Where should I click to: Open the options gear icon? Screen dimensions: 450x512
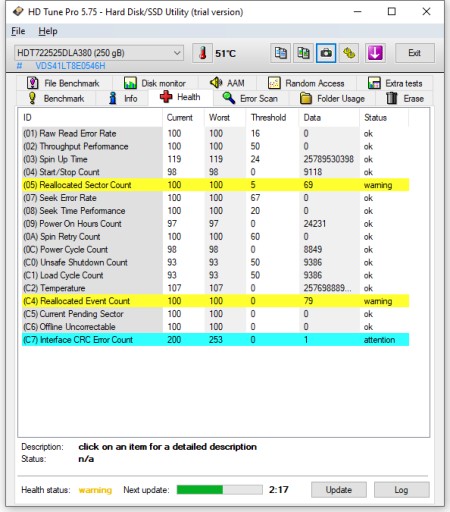coord(349,53)
